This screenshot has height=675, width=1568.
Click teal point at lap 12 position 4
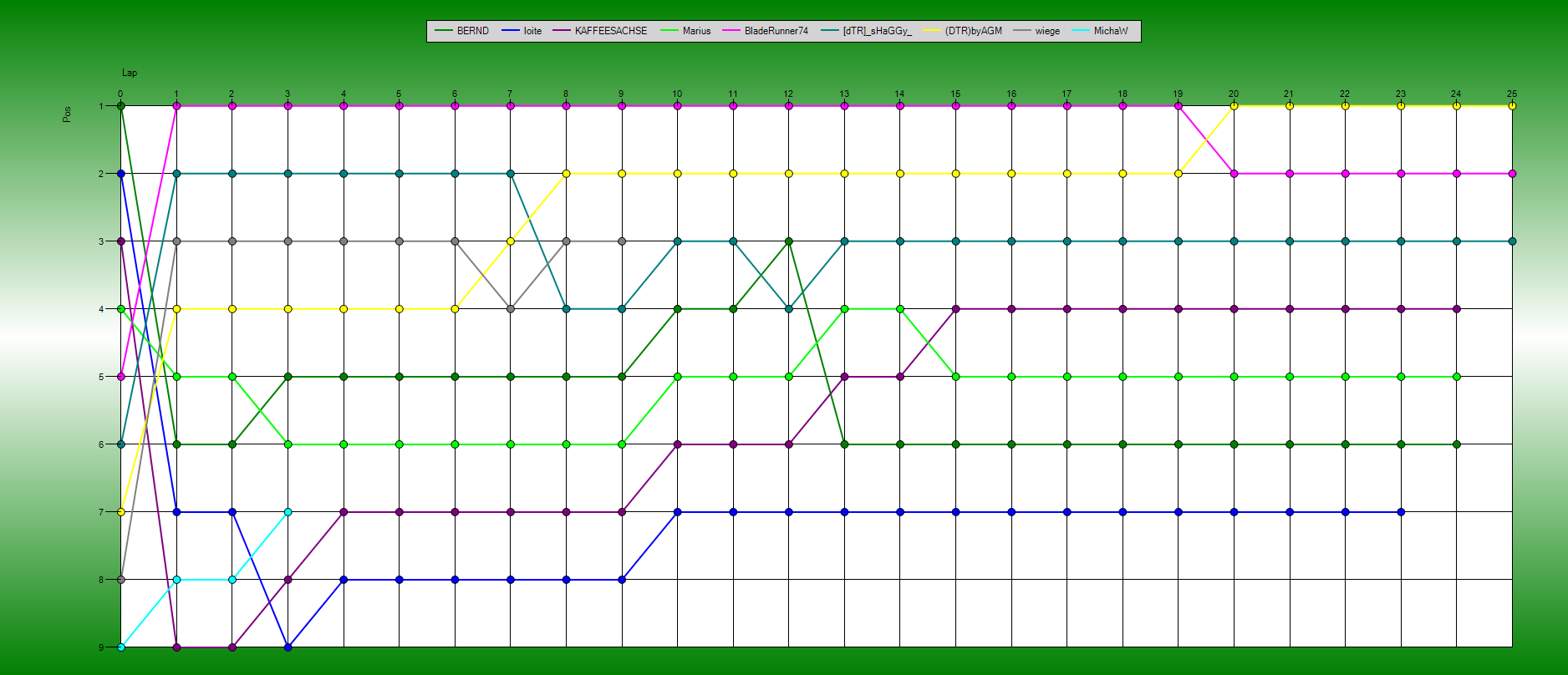(788, 309)
